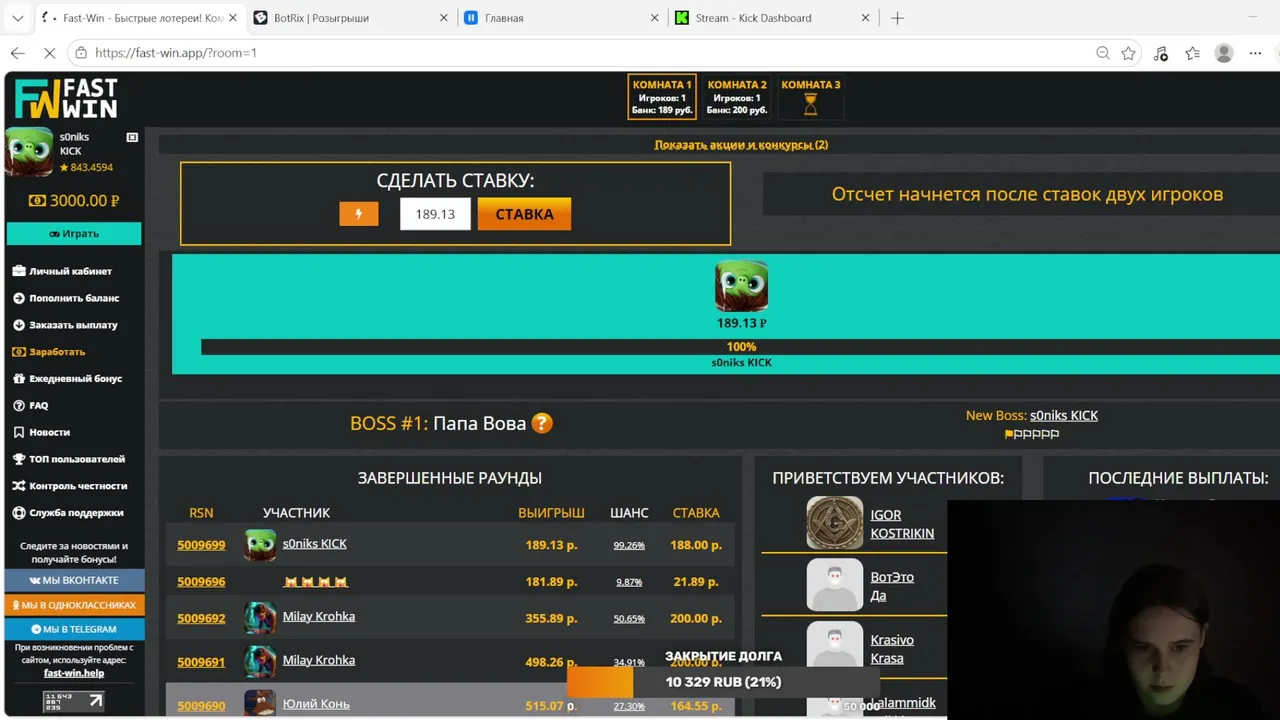Click the lifebuoy icon for Служба поддержки
1280x720 pixels.
19,513
